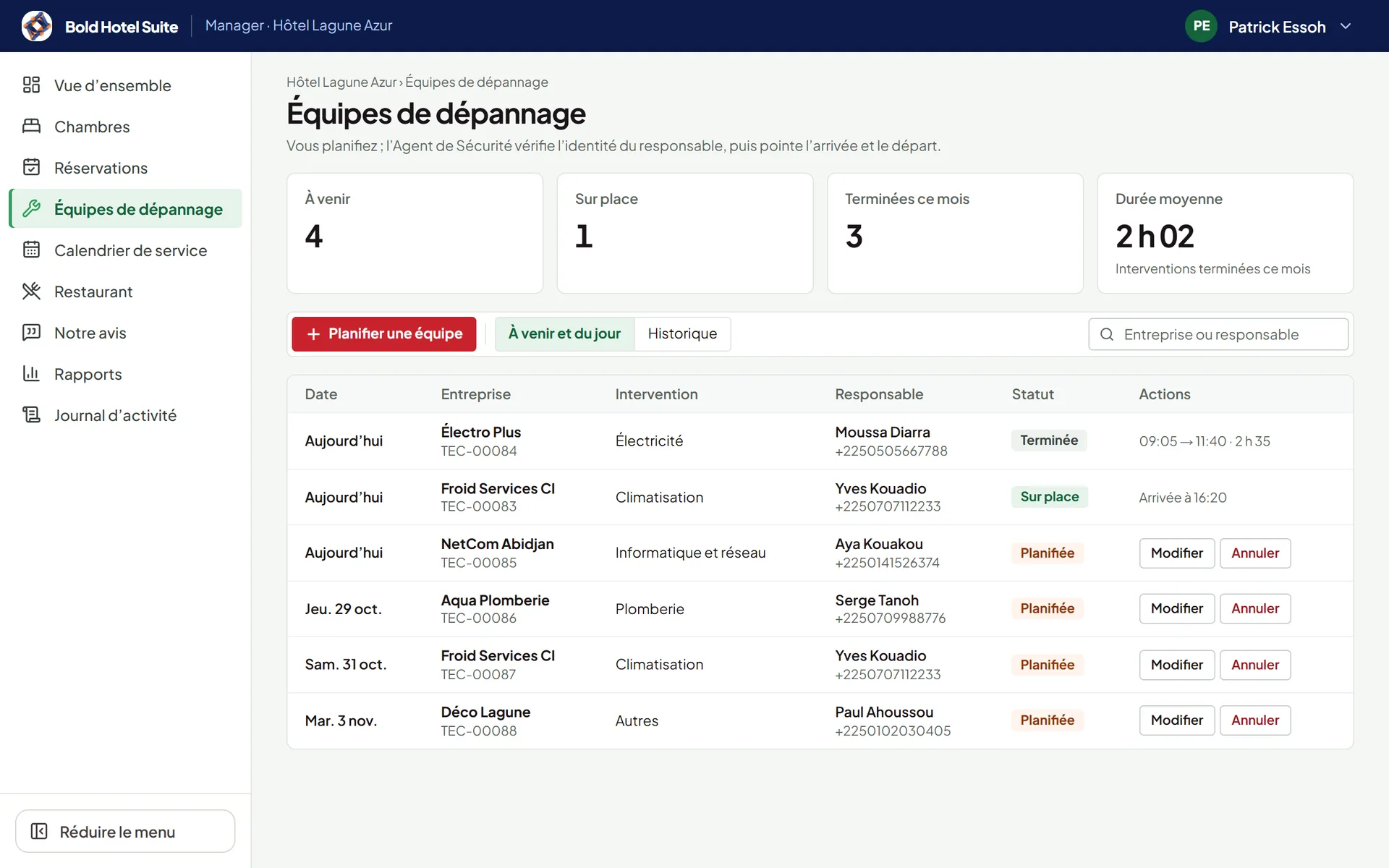Select the À venir et du jour tab

564,333
